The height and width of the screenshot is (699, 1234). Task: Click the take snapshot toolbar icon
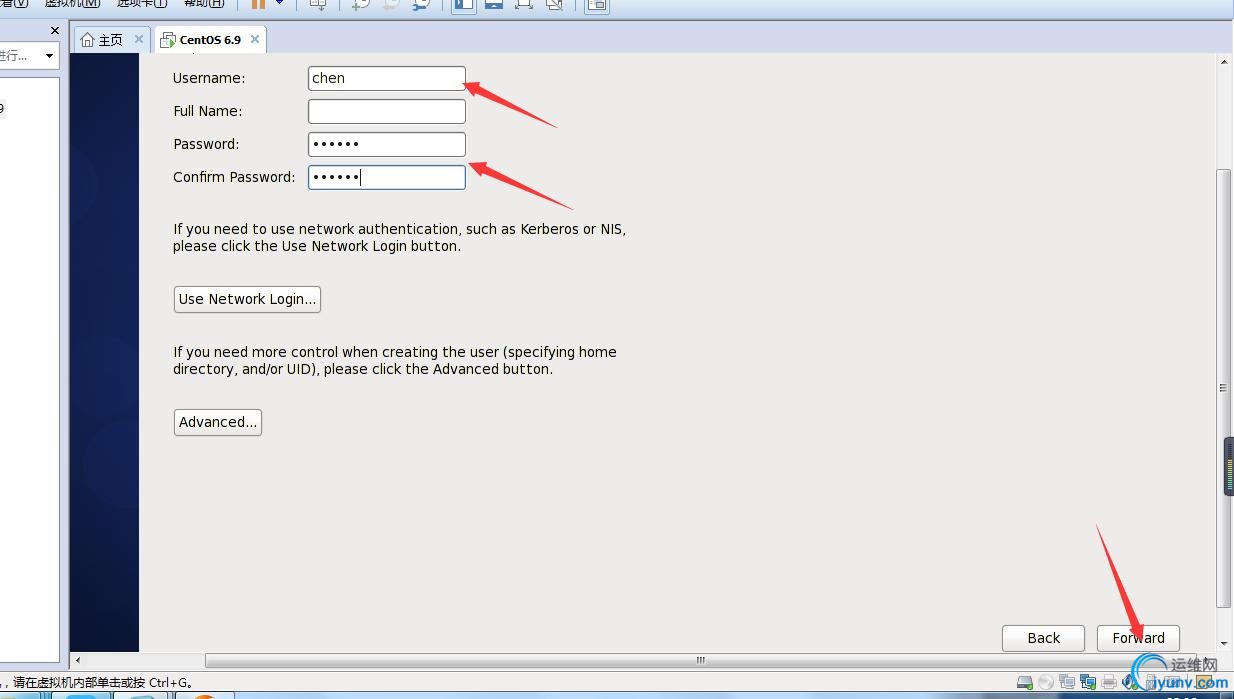click(x=362, y=5)
